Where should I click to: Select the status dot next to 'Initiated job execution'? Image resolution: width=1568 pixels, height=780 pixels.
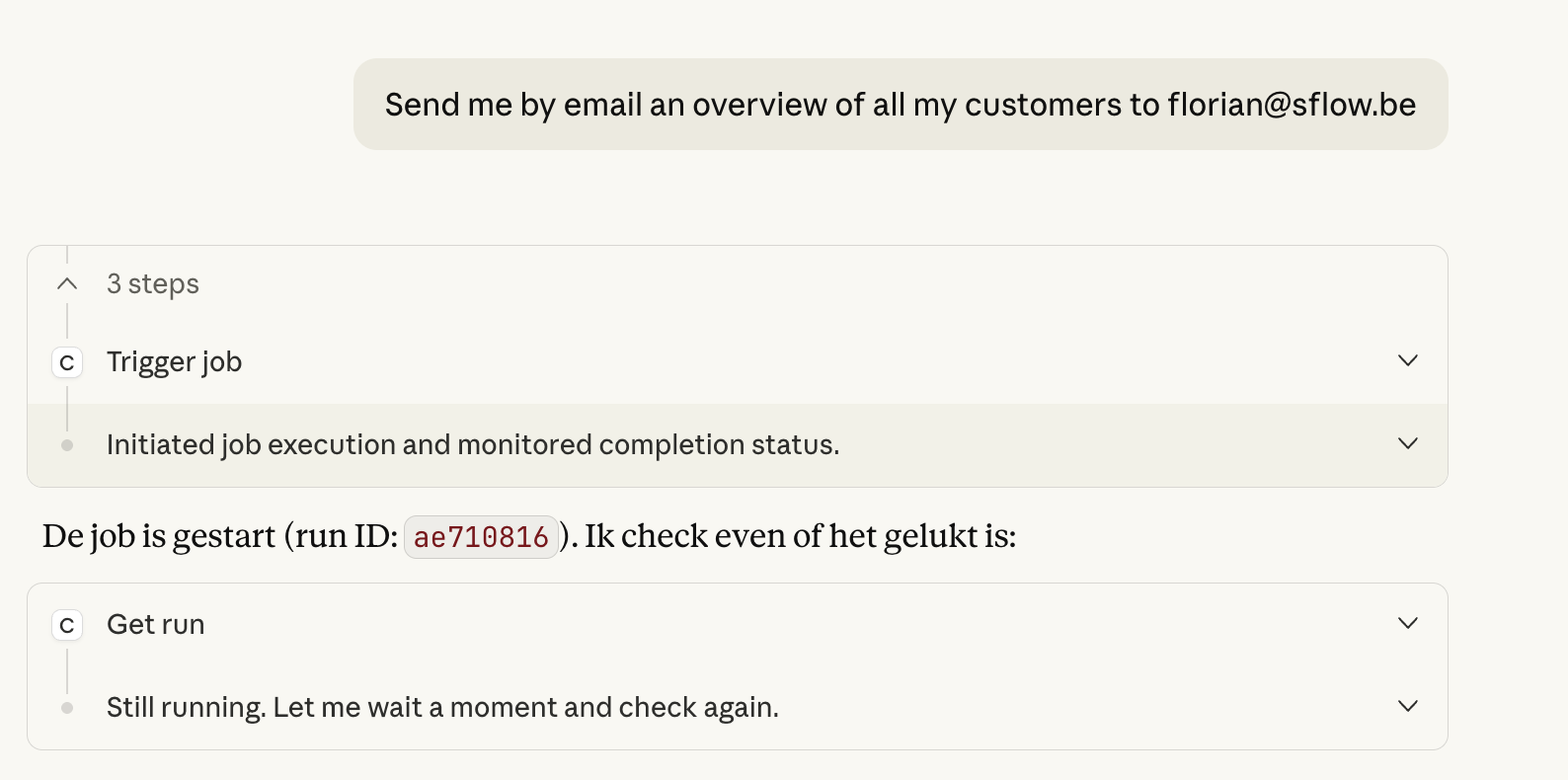66,444
